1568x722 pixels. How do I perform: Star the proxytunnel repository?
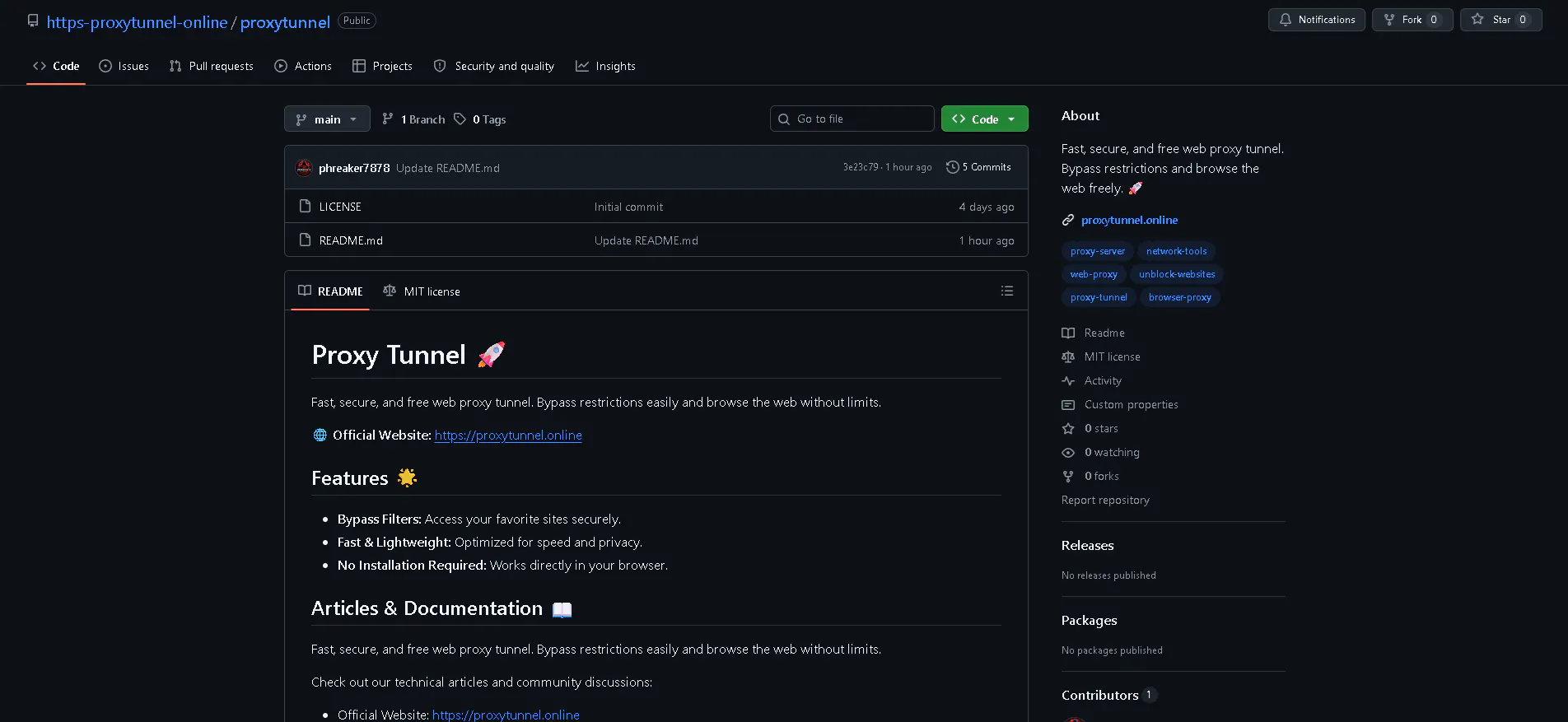(x=1501, y=20)
